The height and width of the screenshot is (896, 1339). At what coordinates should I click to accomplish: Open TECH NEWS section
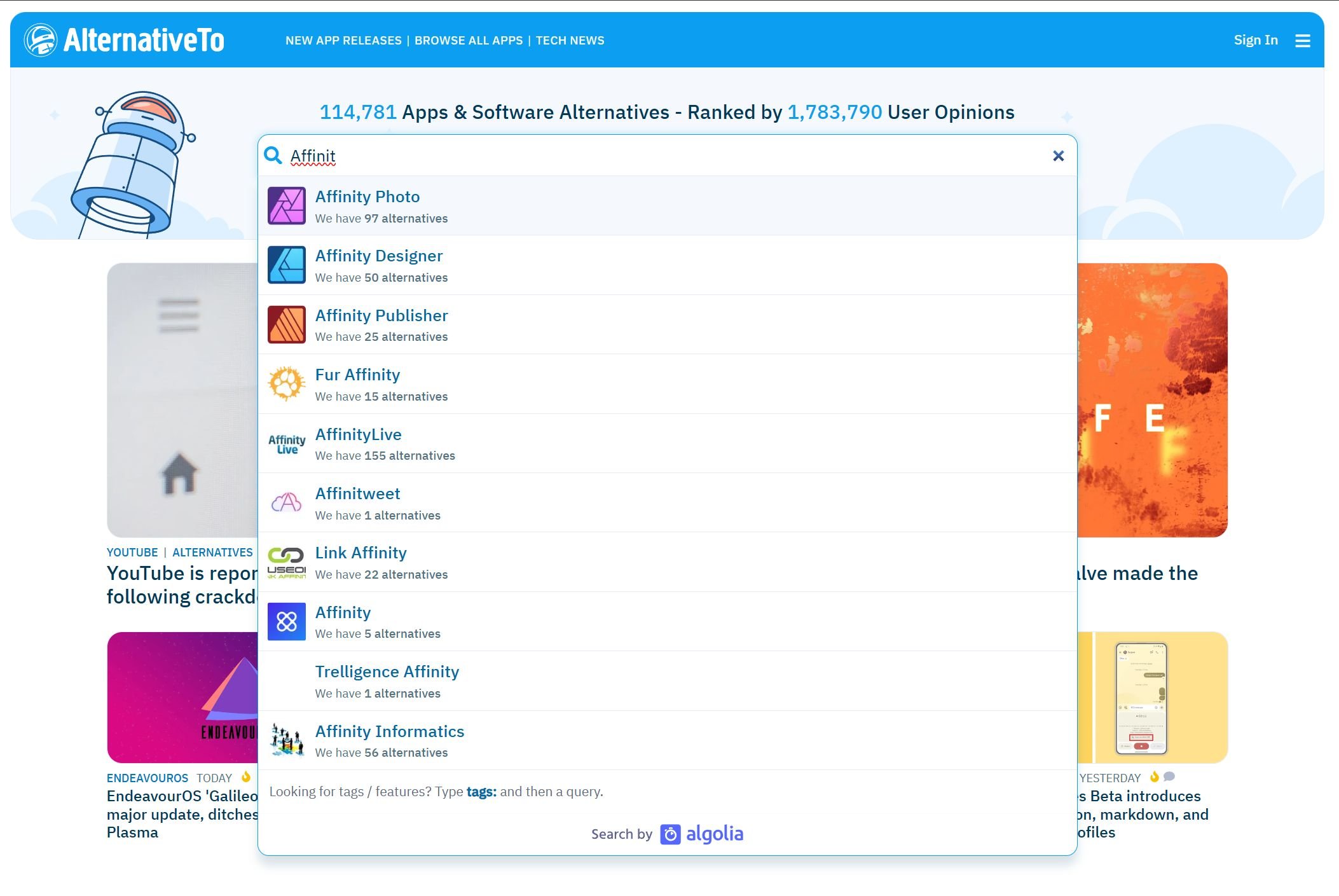coord(570,40)
